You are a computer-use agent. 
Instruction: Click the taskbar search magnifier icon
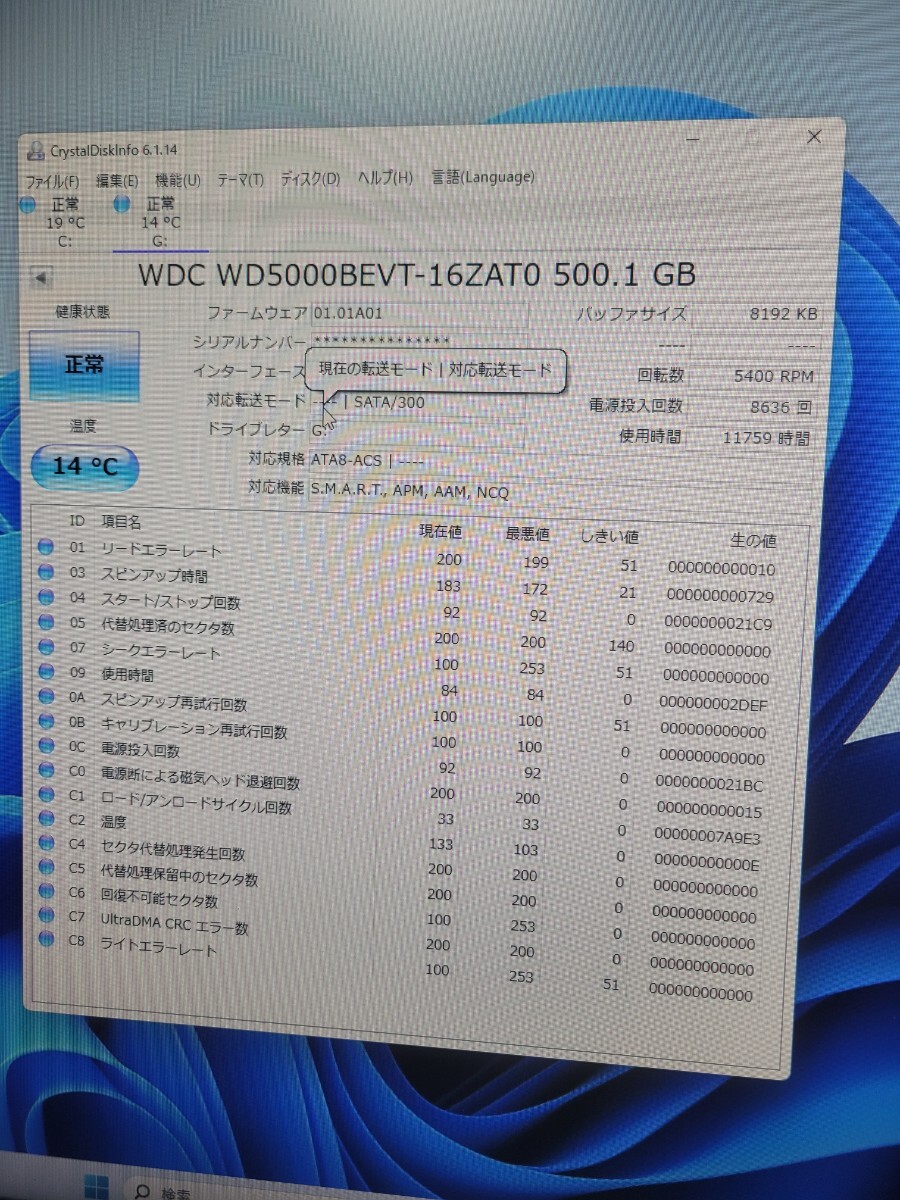[143, 1191]
